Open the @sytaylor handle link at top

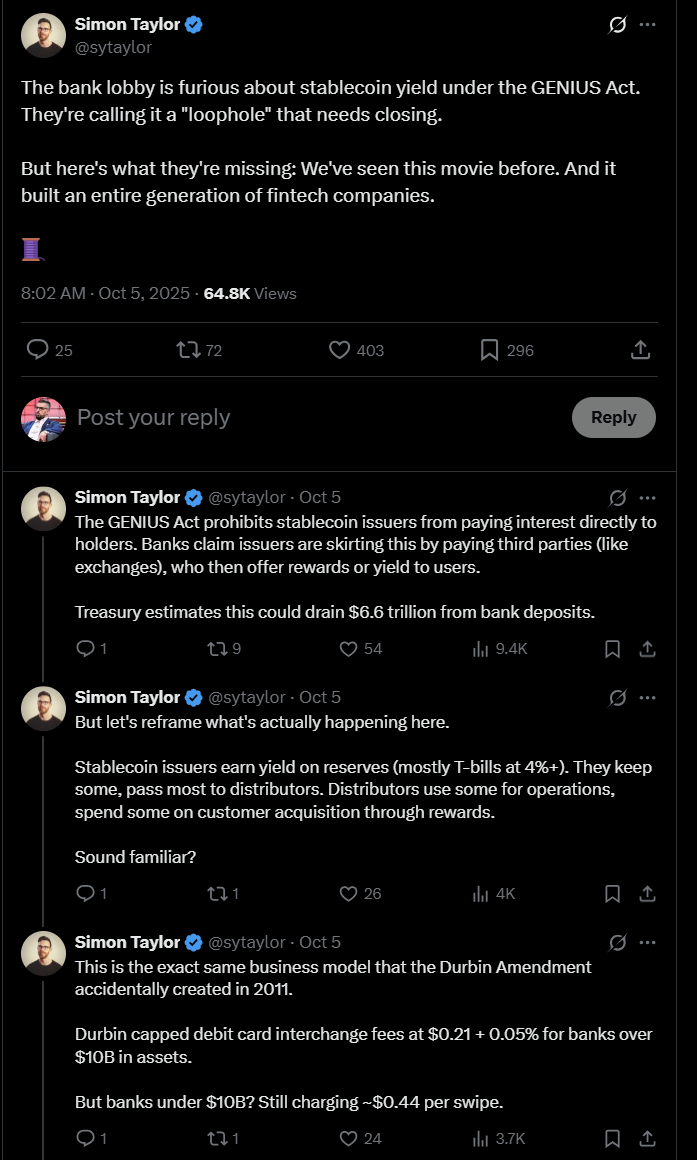113,47
